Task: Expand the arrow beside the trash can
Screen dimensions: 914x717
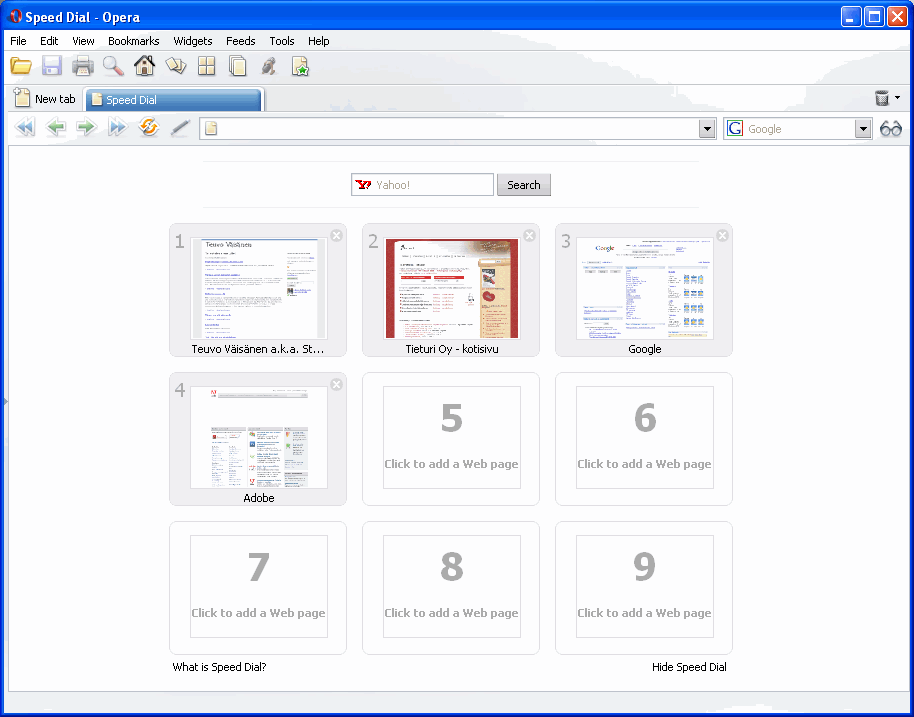Action: [897, 98]
